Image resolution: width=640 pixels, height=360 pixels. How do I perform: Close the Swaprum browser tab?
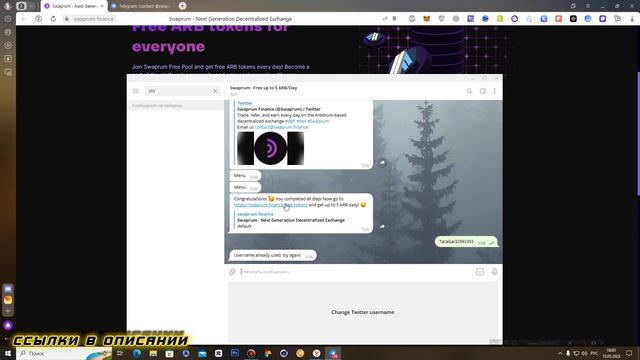click(102, 6)
